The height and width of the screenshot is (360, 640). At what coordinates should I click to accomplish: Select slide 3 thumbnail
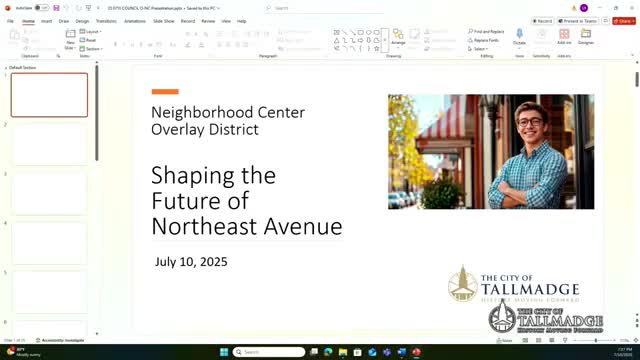coord(49,194)
